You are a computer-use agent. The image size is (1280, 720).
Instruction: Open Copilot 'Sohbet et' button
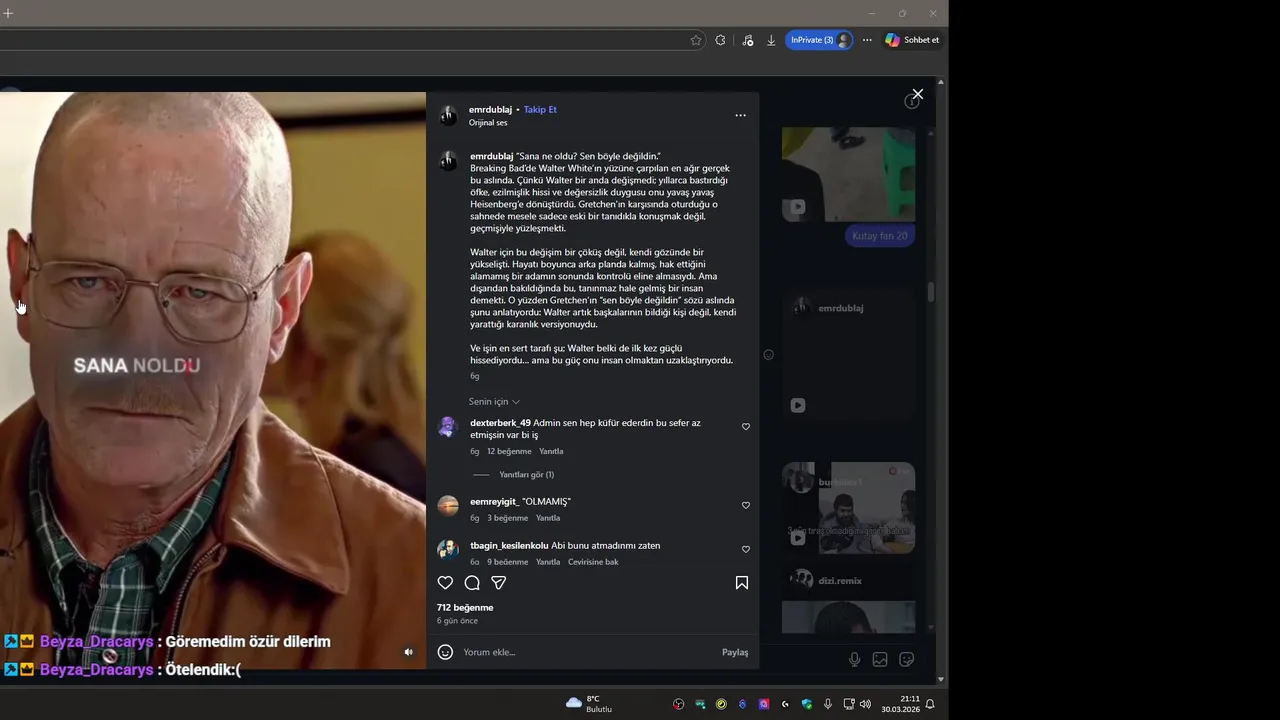coord(912,40)
